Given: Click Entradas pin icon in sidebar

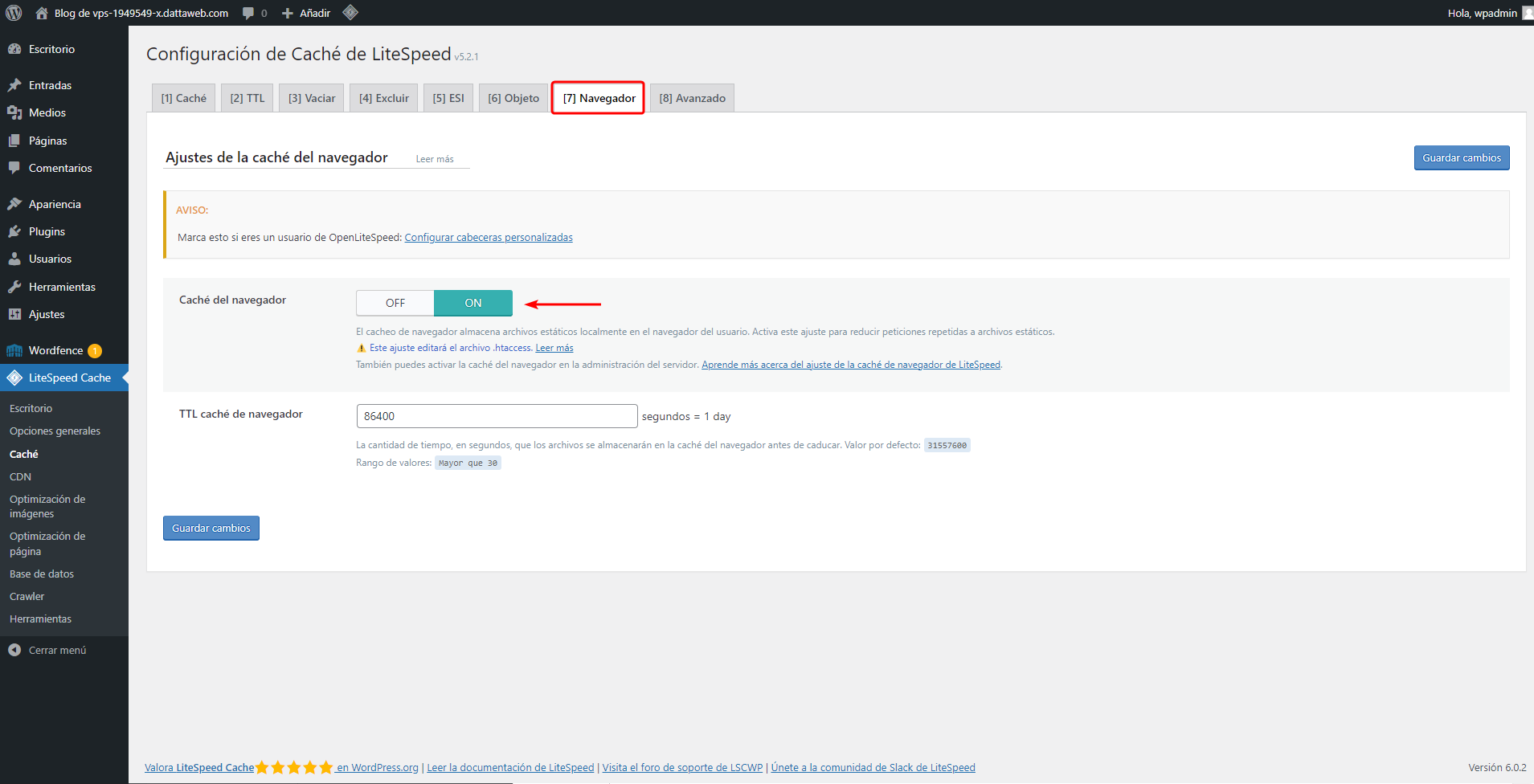Looking at the screenshot, I should point(14,85).
